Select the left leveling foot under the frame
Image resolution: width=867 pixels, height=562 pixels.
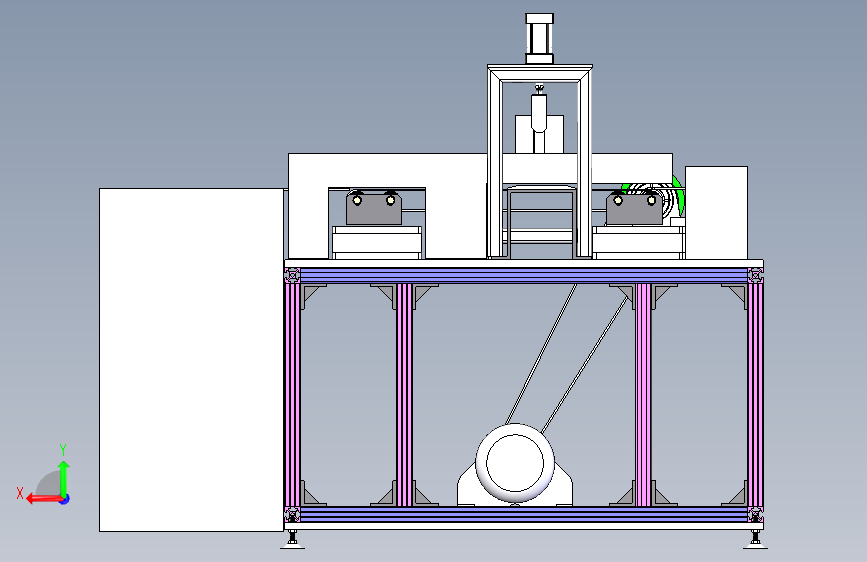point(293,539)
